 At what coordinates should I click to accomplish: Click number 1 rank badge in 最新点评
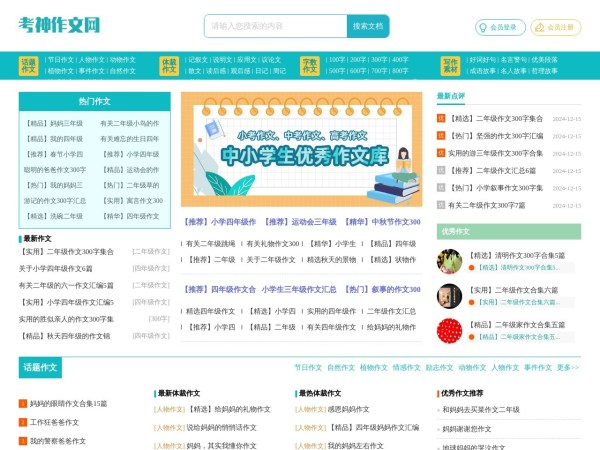[x=440, y=118]
